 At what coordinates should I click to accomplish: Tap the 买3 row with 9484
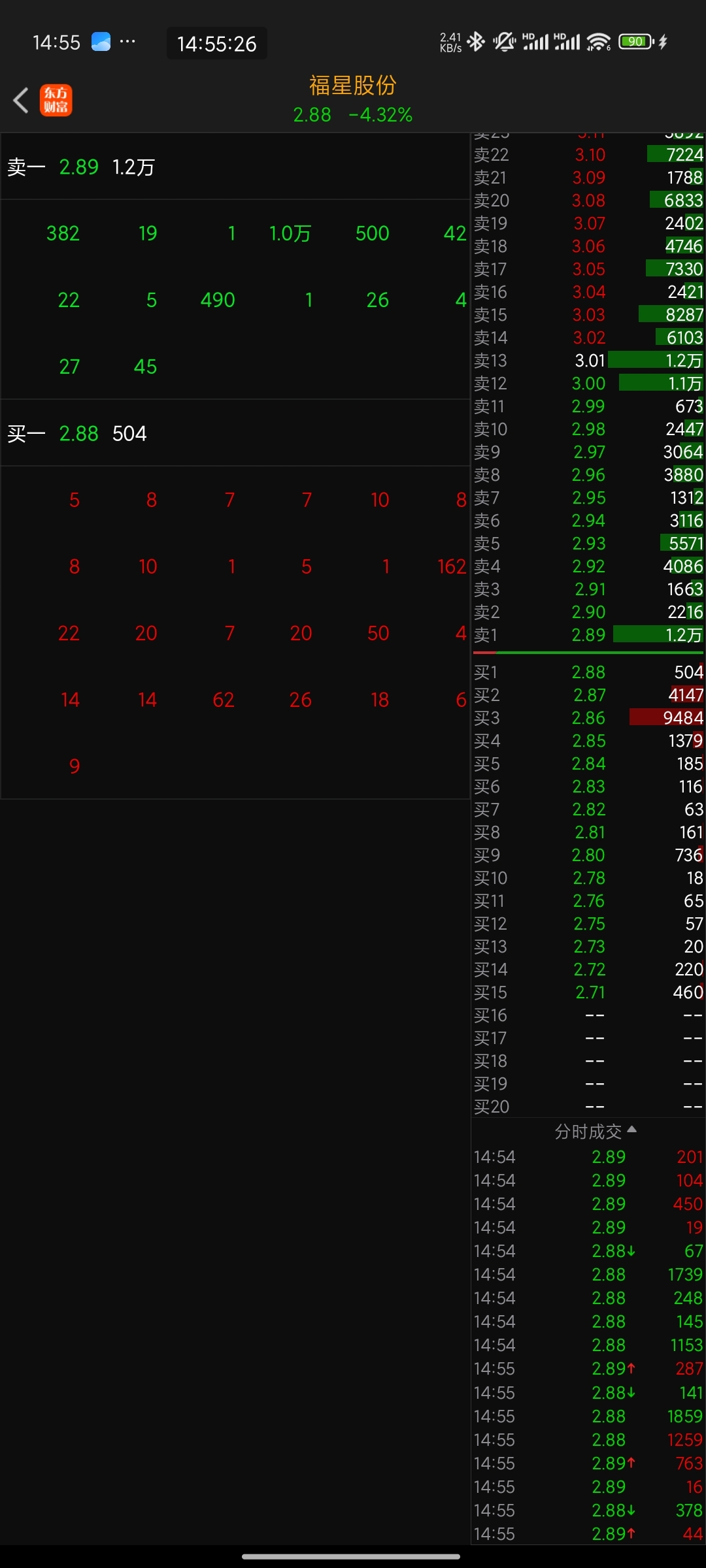tap(588, 718)
